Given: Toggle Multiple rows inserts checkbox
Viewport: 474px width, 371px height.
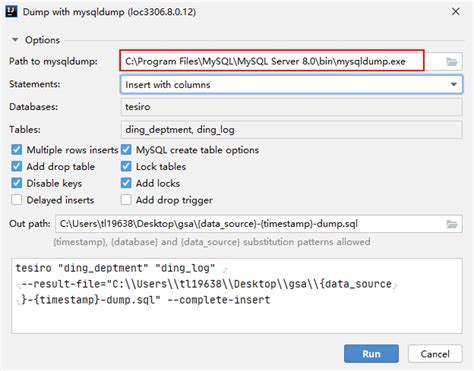Looking at the screenshot, I should 17,150.
